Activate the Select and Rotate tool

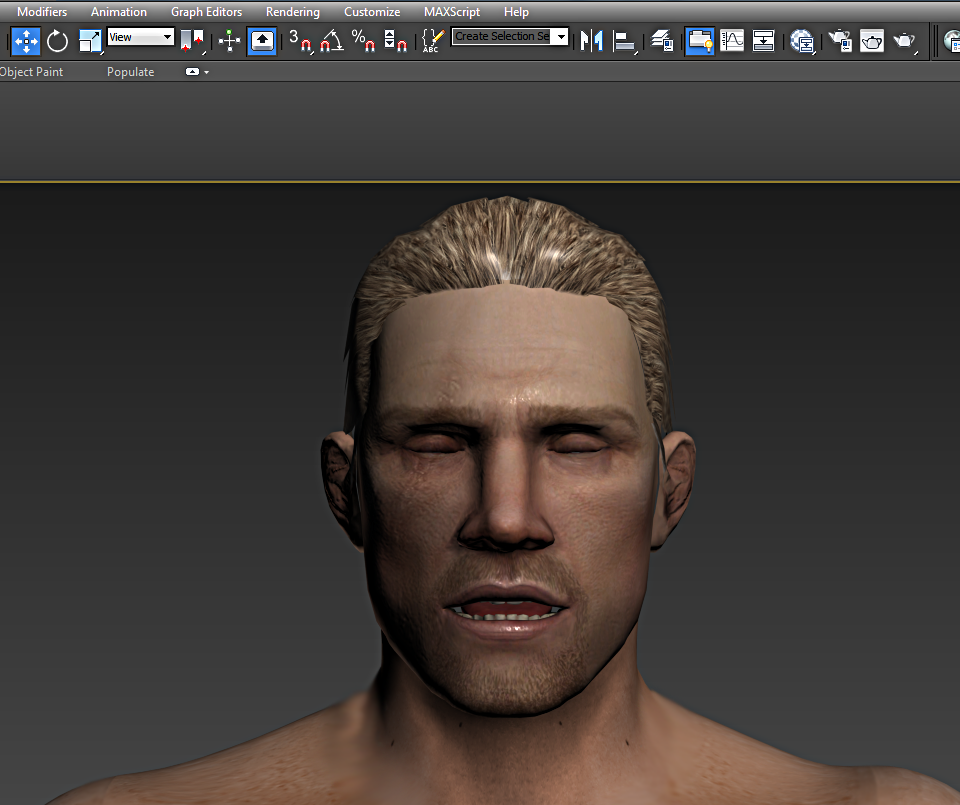(57, 41)
